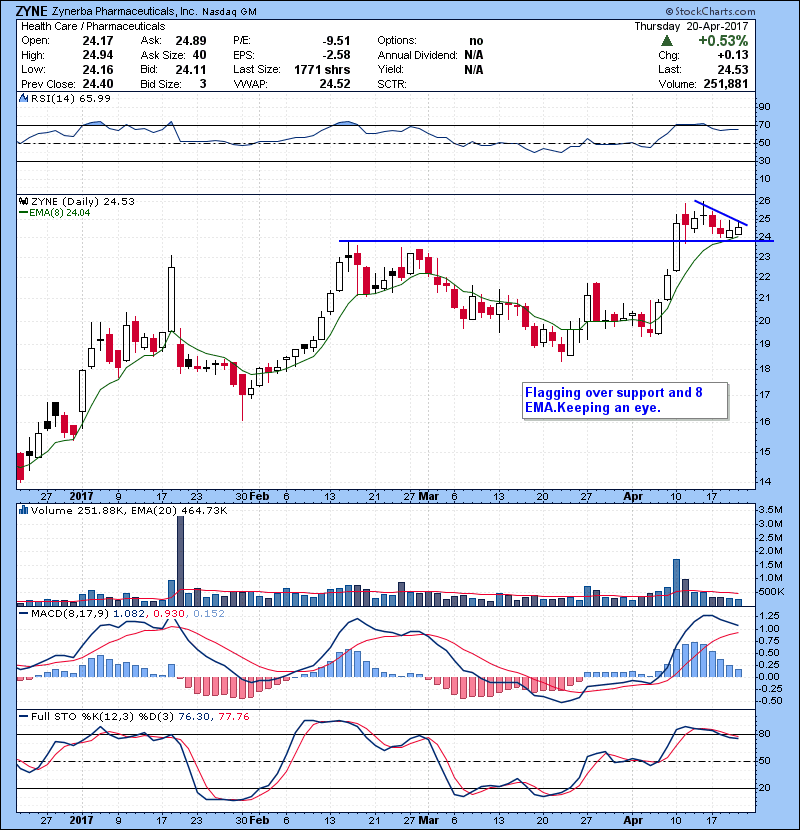Click the stochastic %K value 76.30
Screen dimensions: 800x830
[194, 717]
